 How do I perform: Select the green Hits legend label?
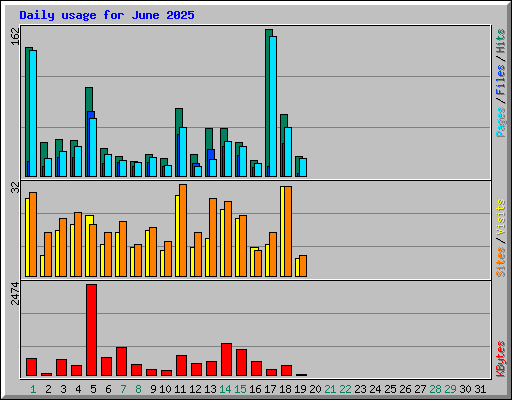click(x=501, y=41)
